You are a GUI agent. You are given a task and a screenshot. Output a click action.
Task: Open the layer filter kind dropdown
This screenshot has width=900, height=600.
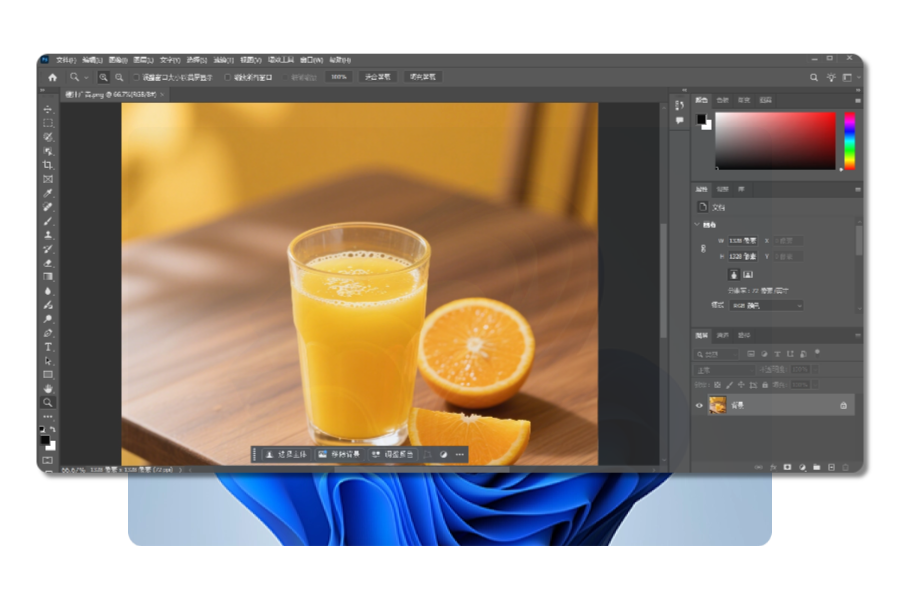(x=717, y=354)
